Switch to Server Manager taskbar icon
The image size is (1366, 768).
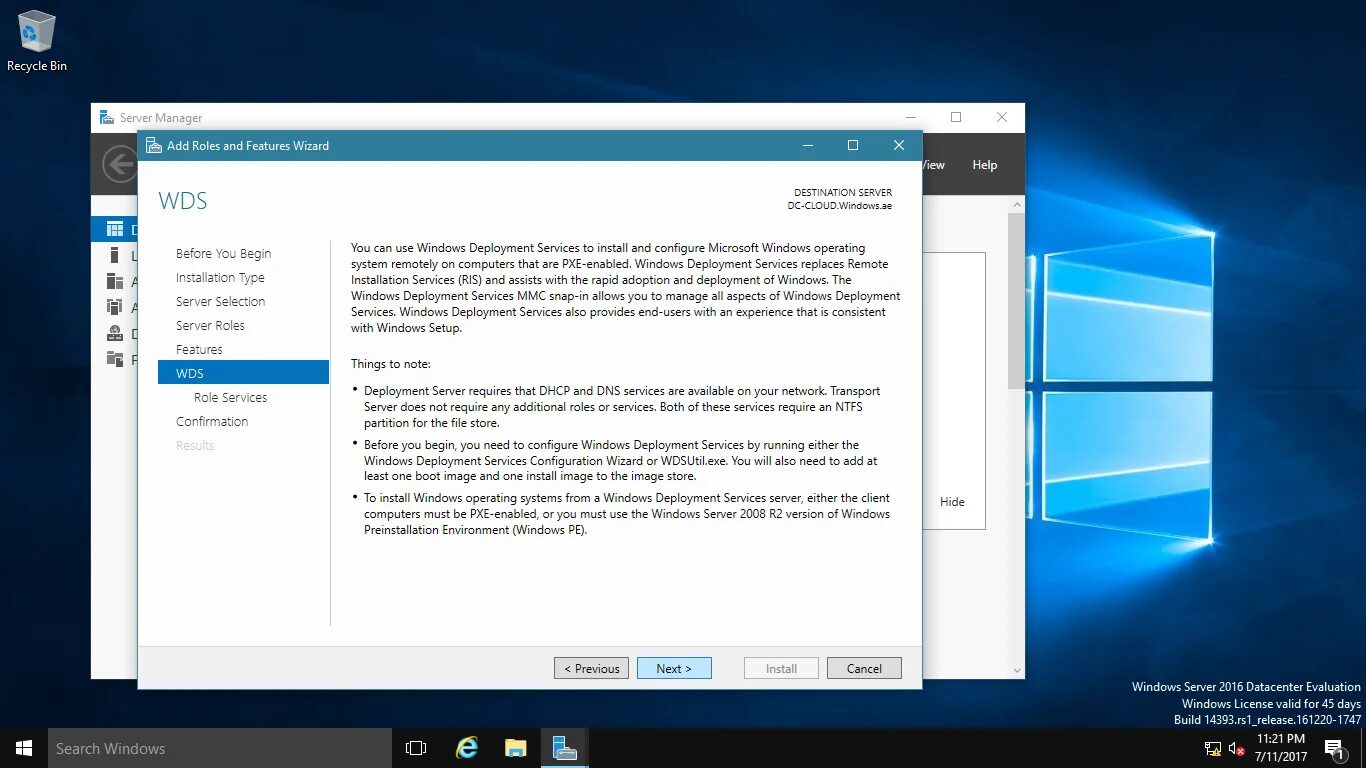pyautogui.click(x=564, y=748)
